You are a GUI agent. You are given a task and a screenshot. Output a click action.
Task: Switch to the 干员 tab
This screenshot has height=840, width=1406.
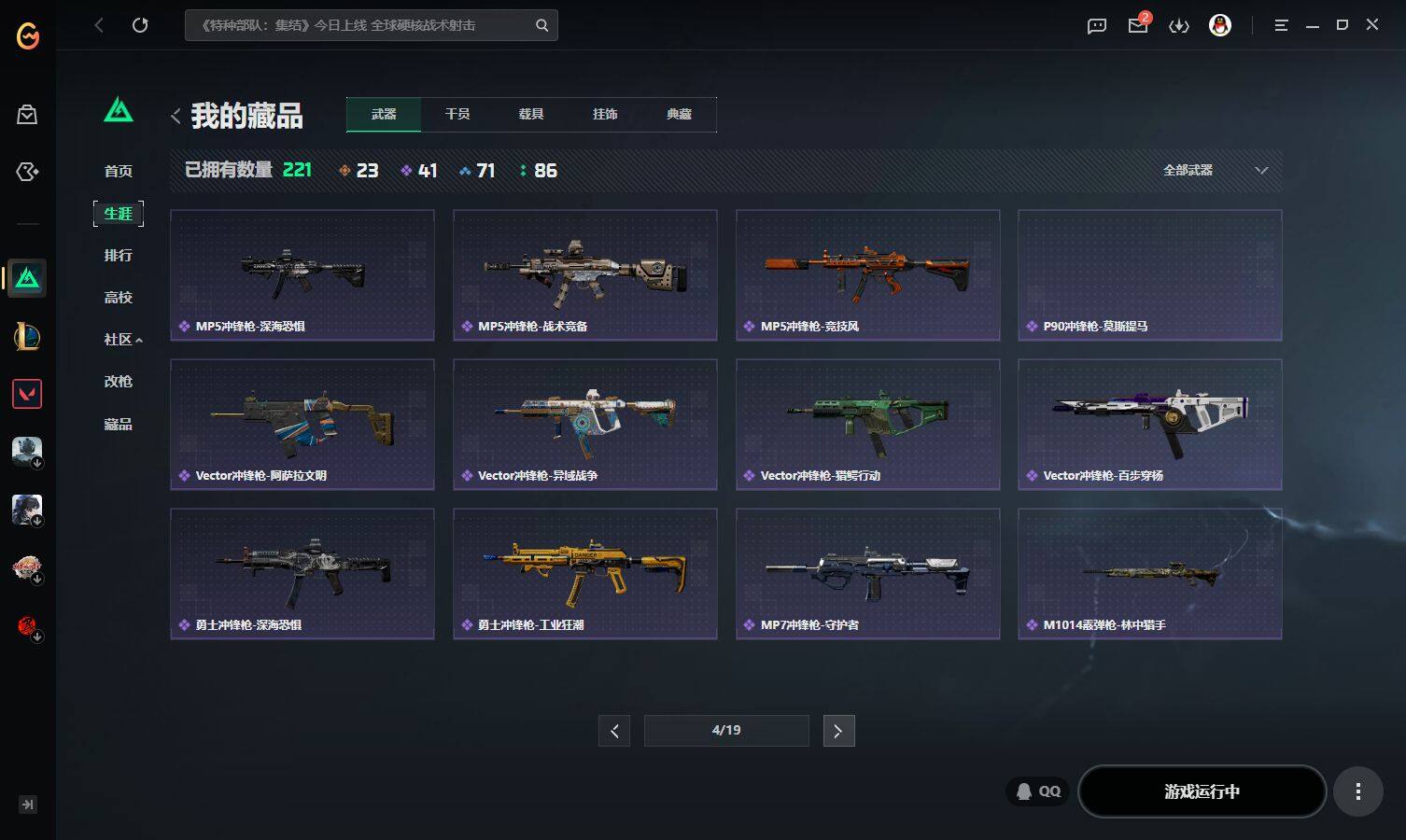[x=457, y=114]
